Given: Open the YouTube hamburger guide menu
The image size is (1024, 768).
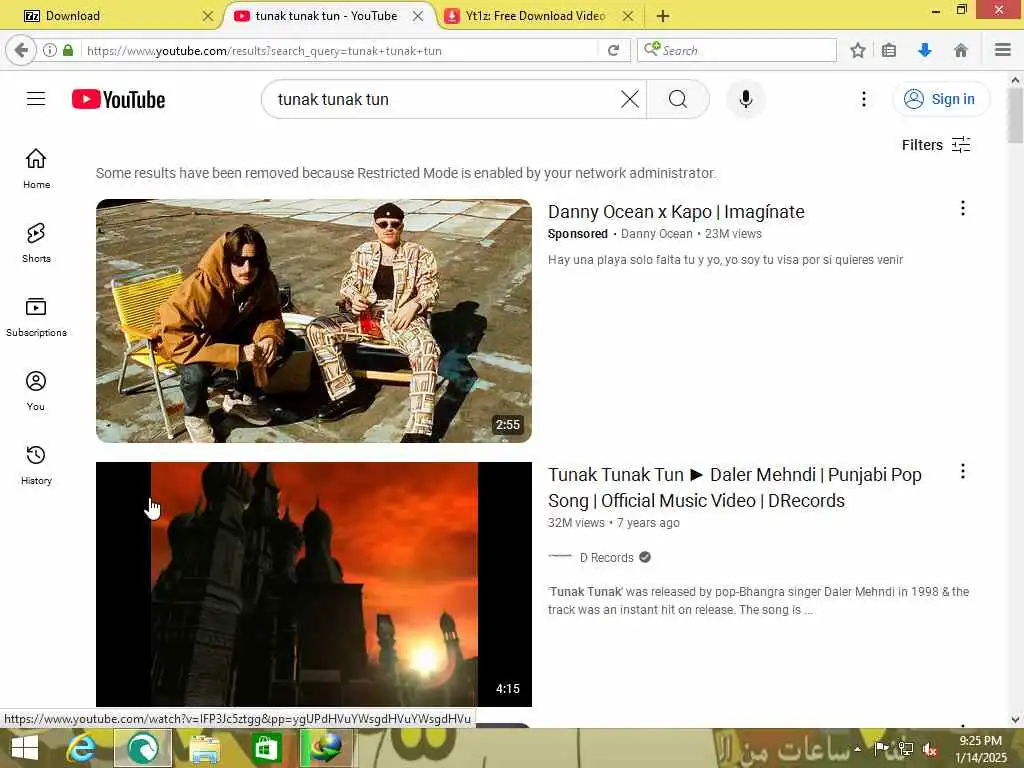Looking at the screenshot, I should (x=36, y=99).
